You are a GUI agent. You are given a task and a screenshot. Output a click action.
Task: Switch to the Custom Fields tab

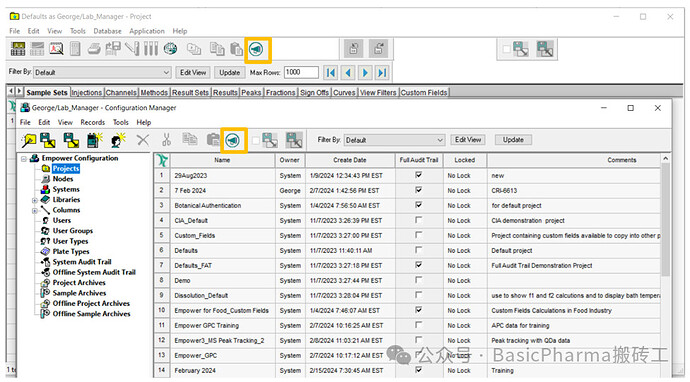(424, 92)
